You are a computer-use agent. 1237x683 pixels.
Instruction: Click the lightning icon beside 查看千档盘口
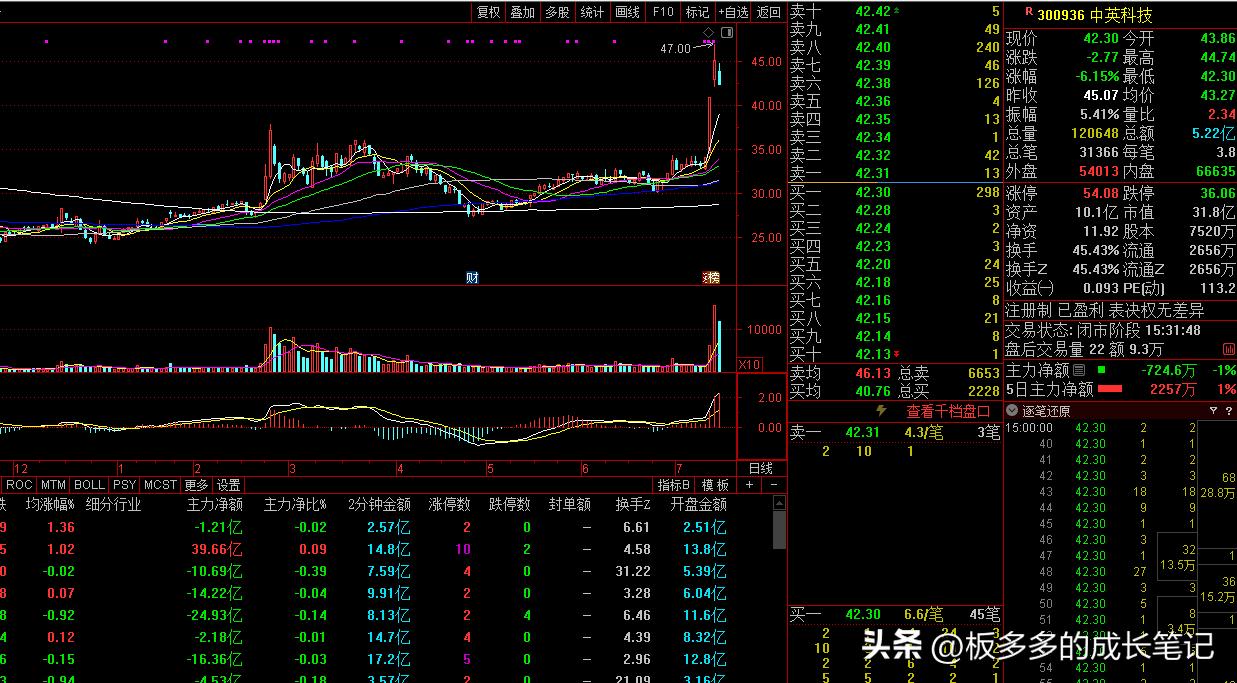881,412
